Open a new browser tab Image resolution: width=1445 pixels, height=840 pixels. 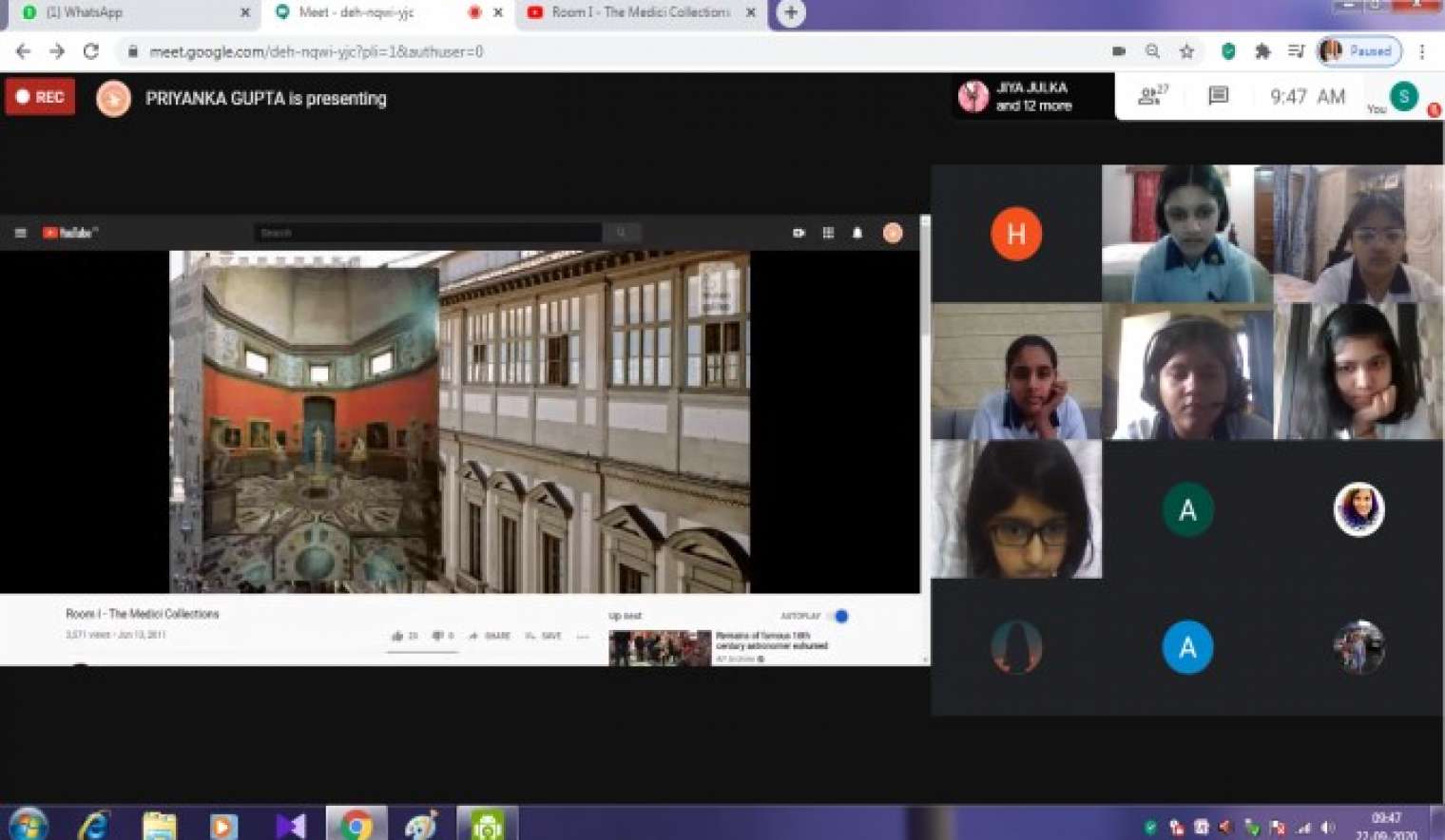(x=791, y=12)
